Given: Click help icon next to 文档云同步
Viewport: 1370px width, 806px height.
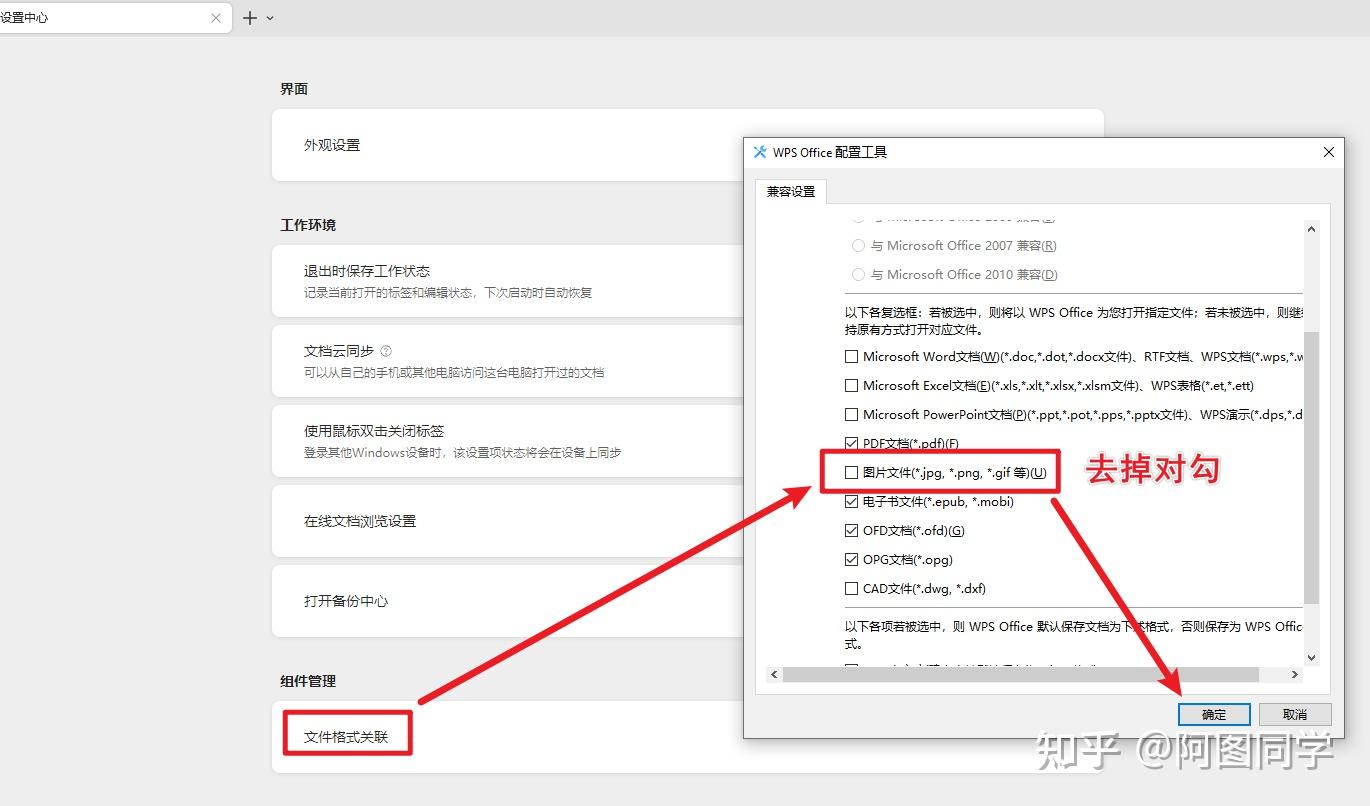Looking at the screenshot, I should (386, 351).
